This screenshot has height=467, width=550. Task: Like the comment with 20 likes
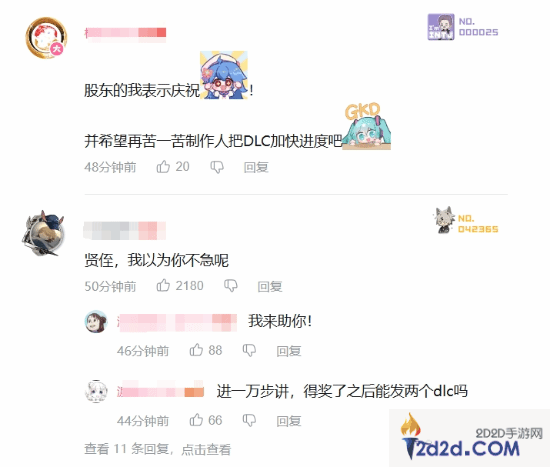tap(163, 166)
